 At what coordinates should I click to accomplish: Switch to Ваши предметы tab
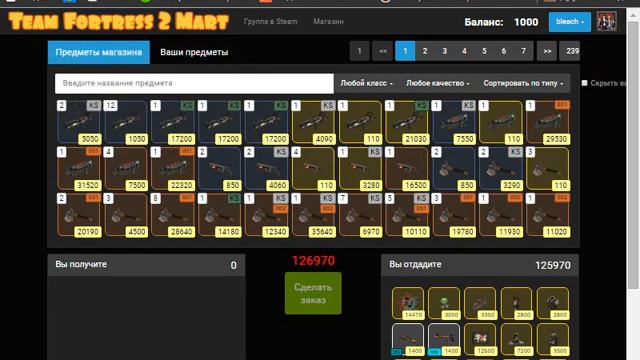pos(194,52)
